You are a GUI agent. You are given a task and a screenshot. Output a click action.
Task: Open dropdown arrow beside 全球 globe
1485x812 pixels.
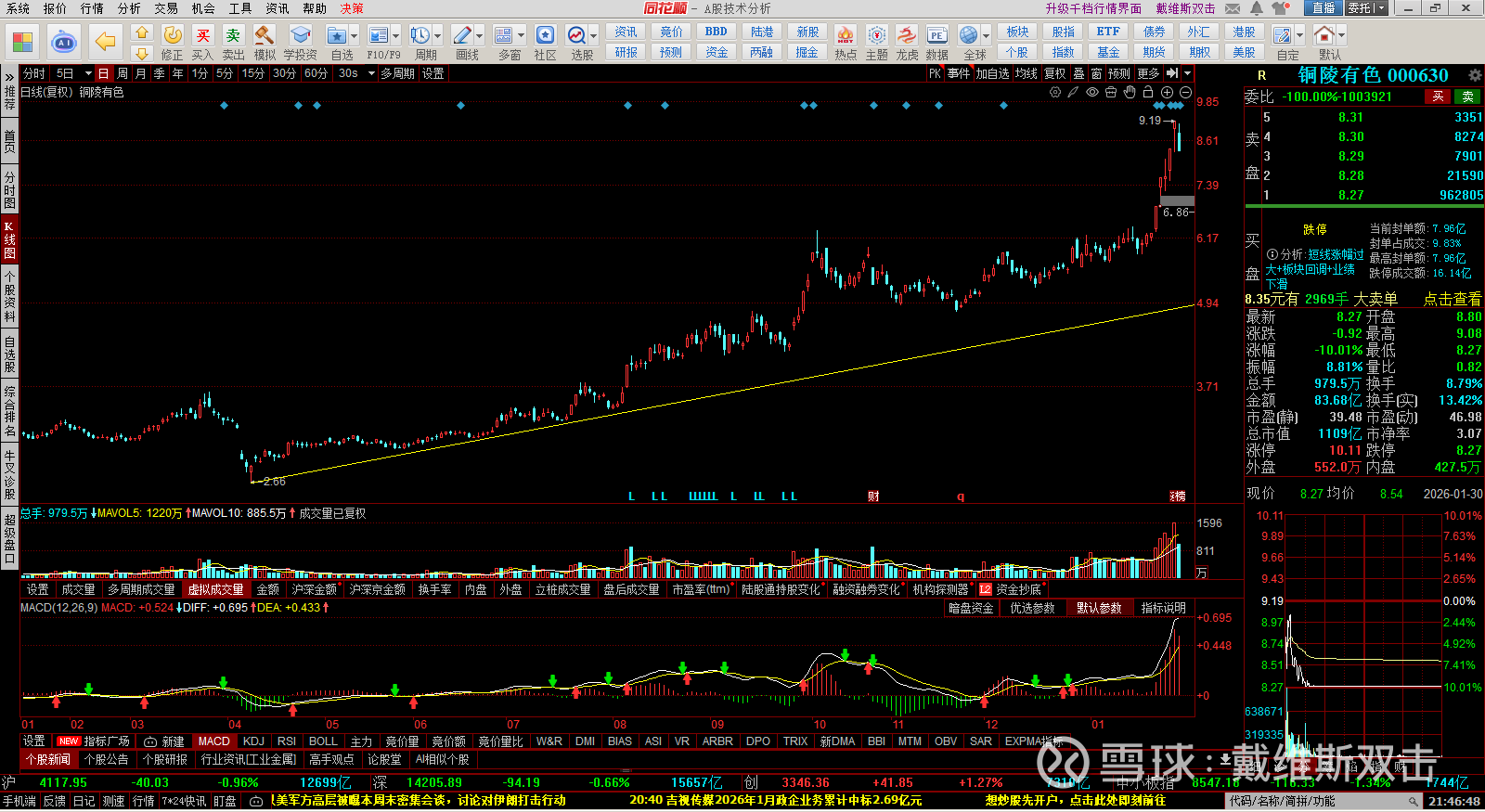pyautogui.click(x=985, y=36)
